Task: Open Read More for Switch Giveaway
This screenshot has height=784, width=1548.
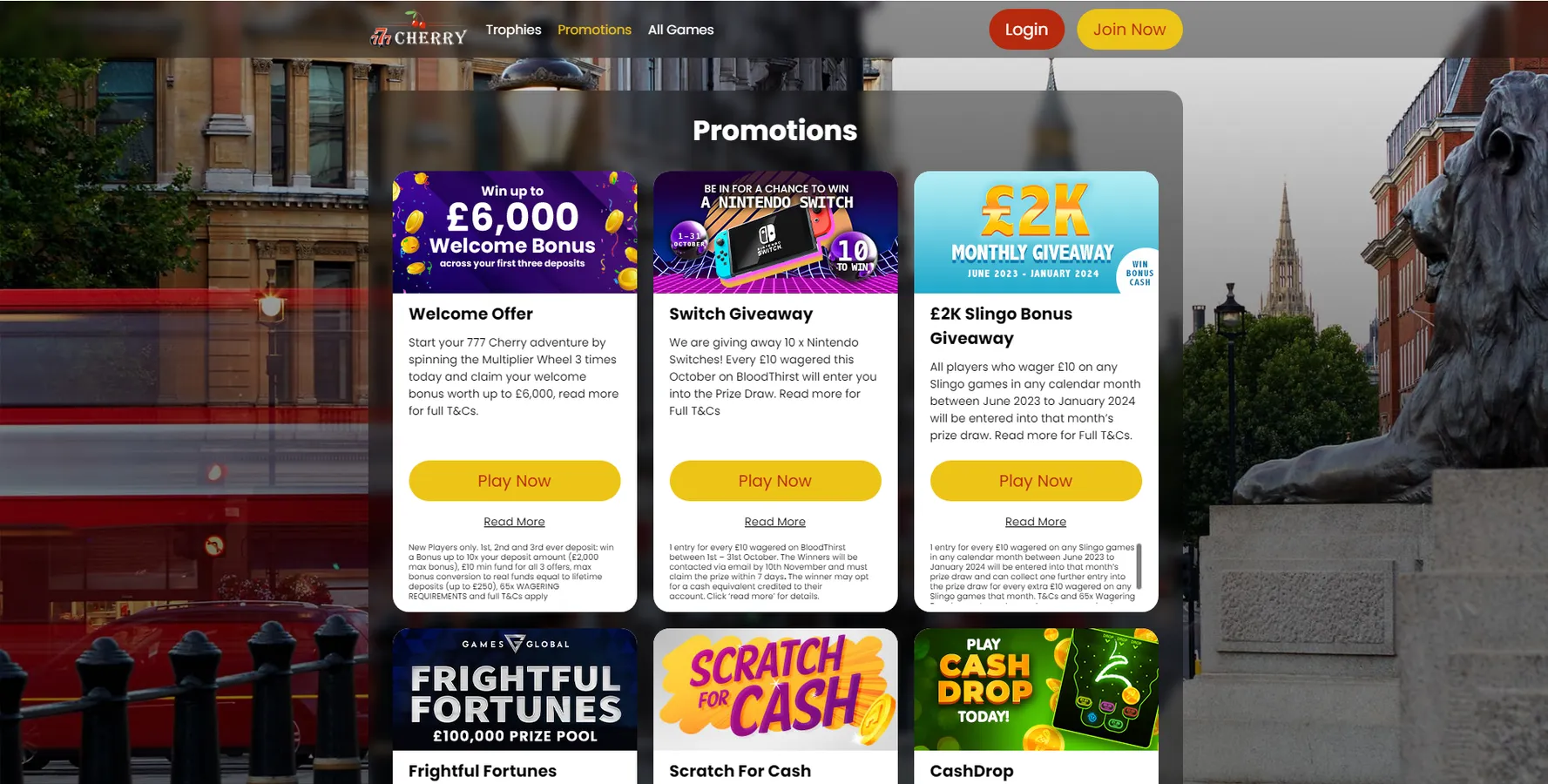Action: click(x=775, y=522)
